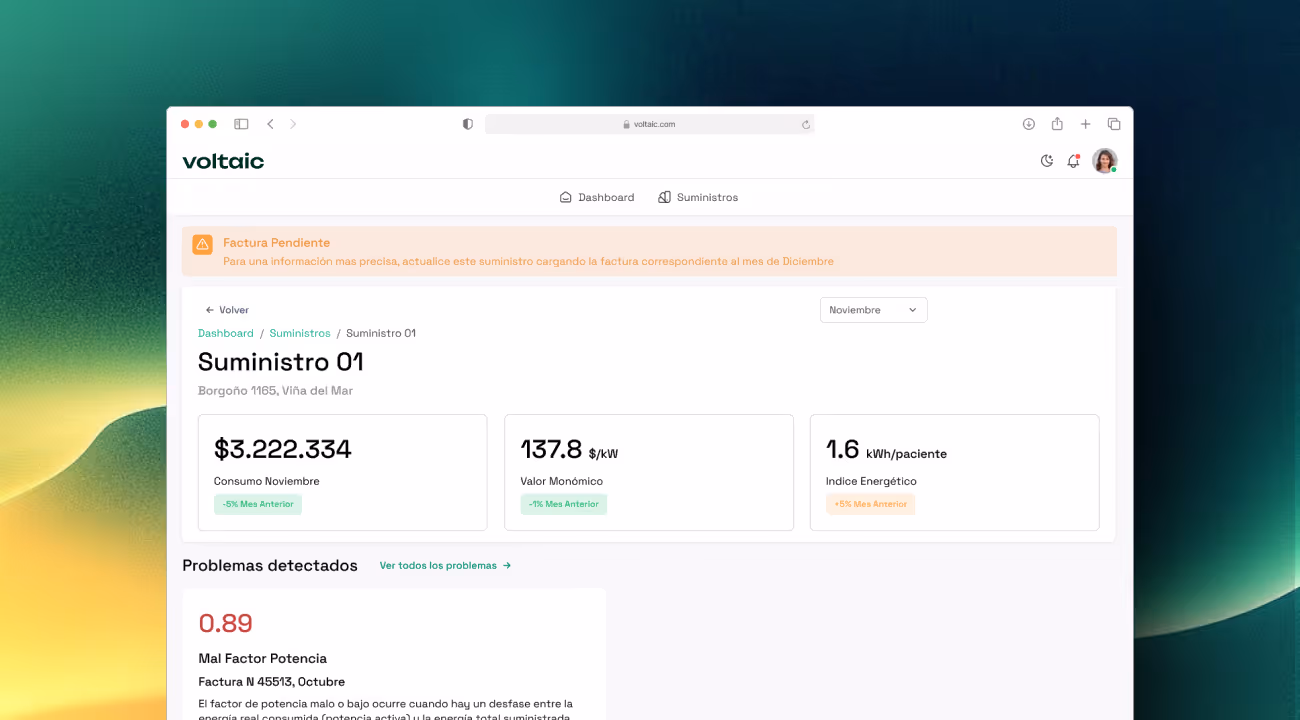The image size is (1300, 720).
Task: Click the Problemas detectados heading
Action: [x=270, y=565]
